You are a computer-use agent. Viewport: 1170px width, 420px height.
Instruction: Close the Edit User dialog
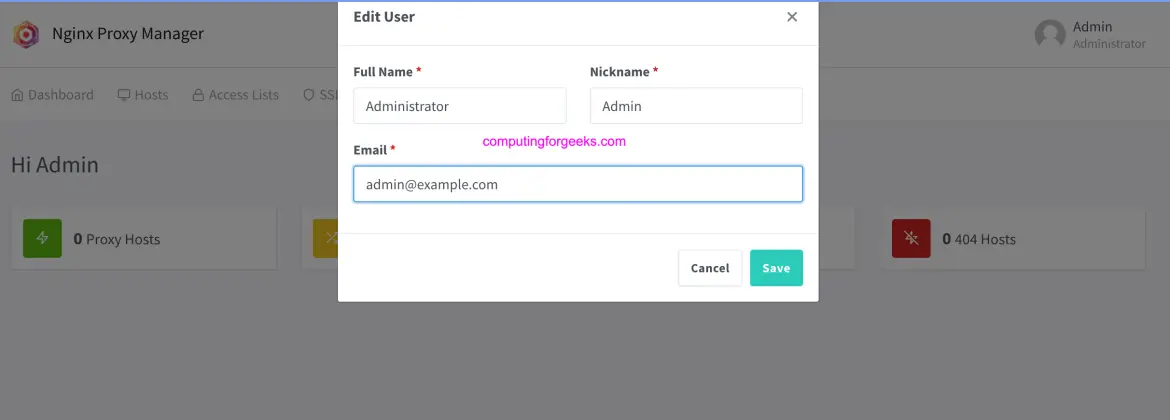(792, 17)
